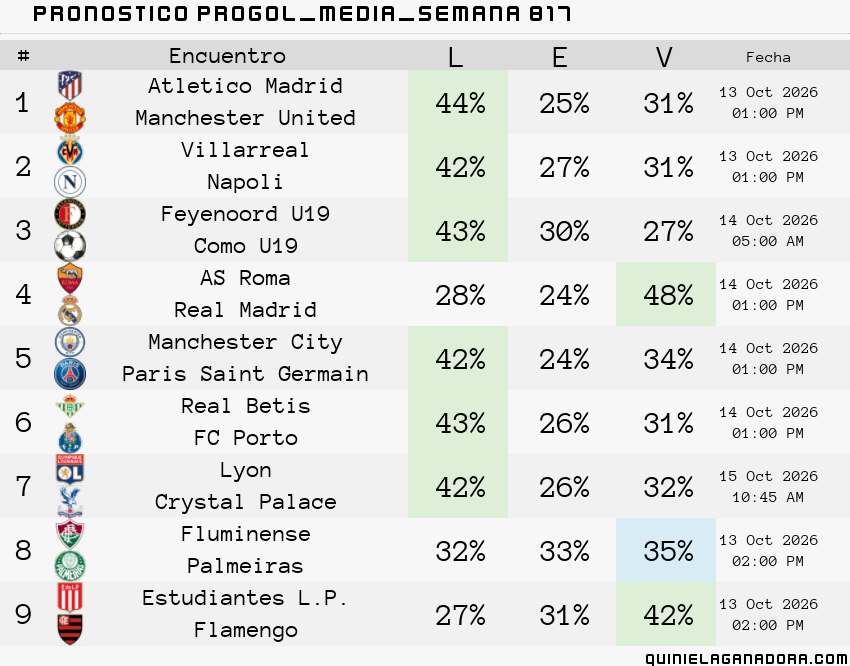Click the Atletico Madrid crest icon
Screen dimensions: 850x666
pos(70,86)
